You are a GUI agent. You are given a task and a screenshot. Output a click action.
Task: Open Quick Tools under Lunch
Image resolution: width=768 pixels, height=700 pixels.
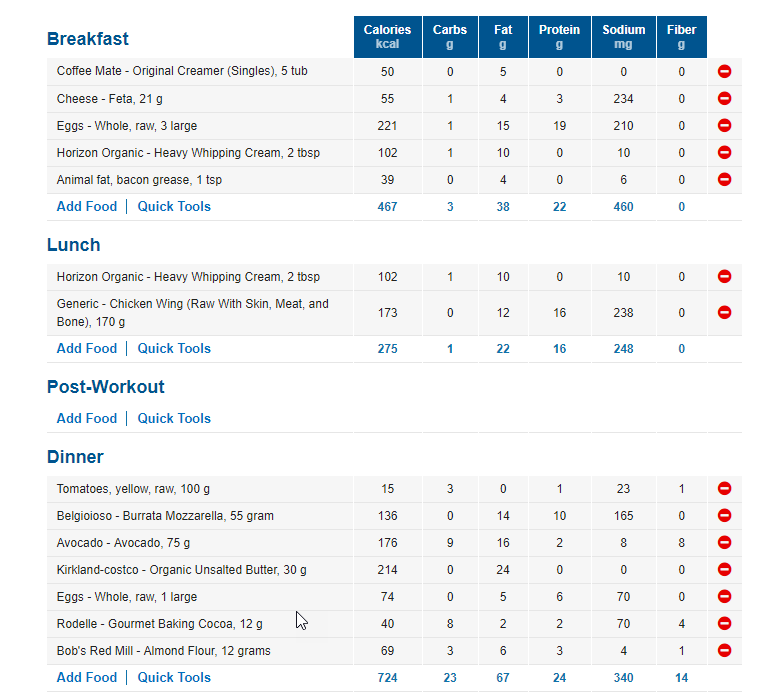(x=174, y=349)
